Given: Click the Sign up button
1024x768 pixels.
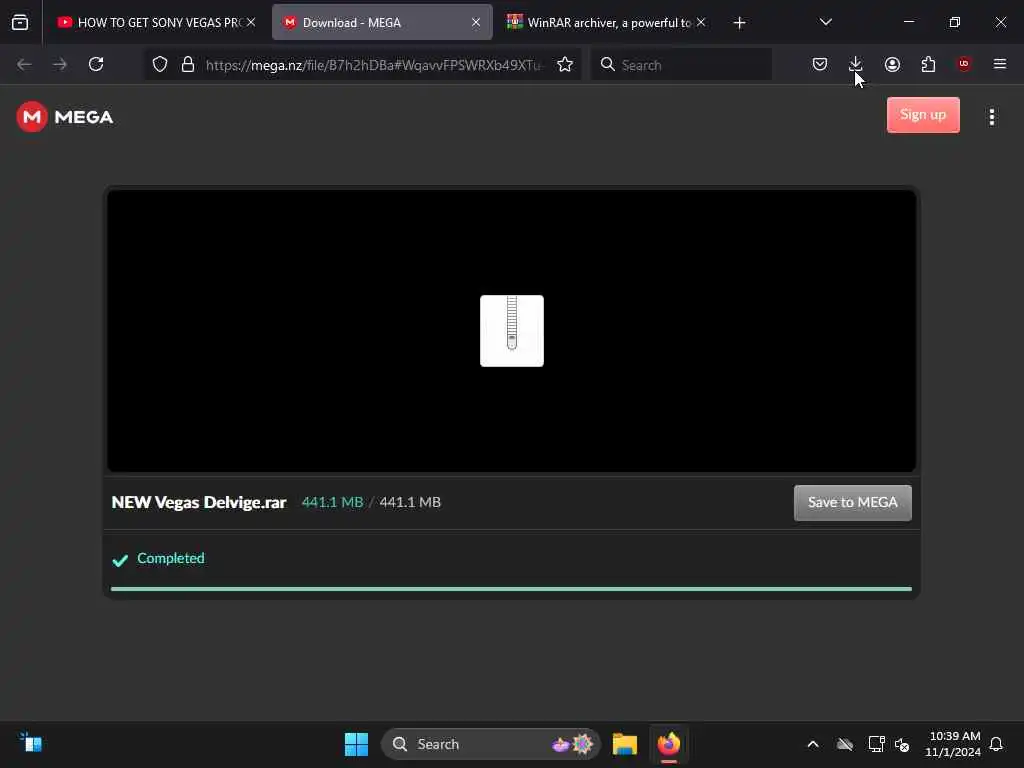Looking at the screenshot, I should coord(923,115).
